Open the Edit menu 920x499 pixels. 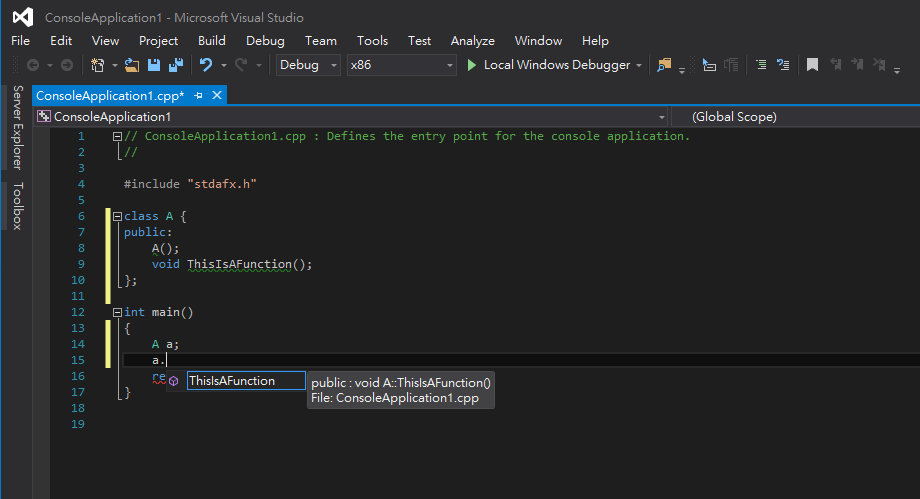pos(61,41)
